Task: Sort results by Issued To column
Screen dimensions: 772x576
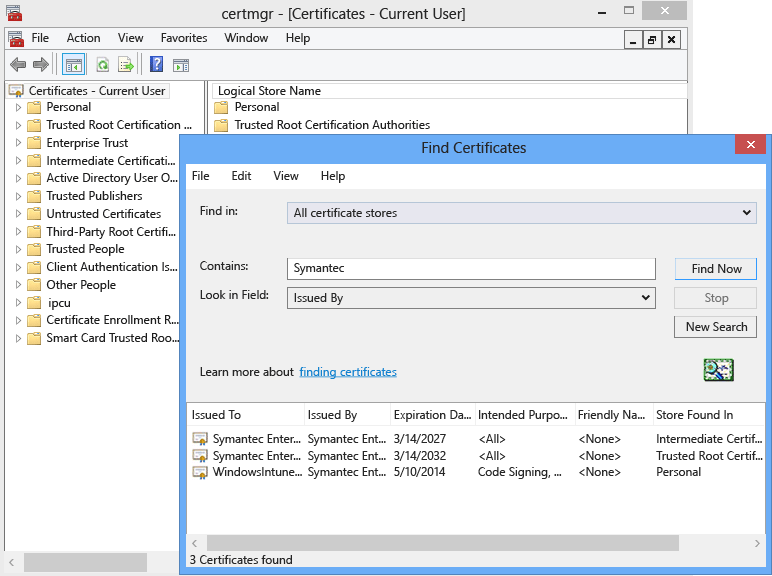Action: click(246, 415)
